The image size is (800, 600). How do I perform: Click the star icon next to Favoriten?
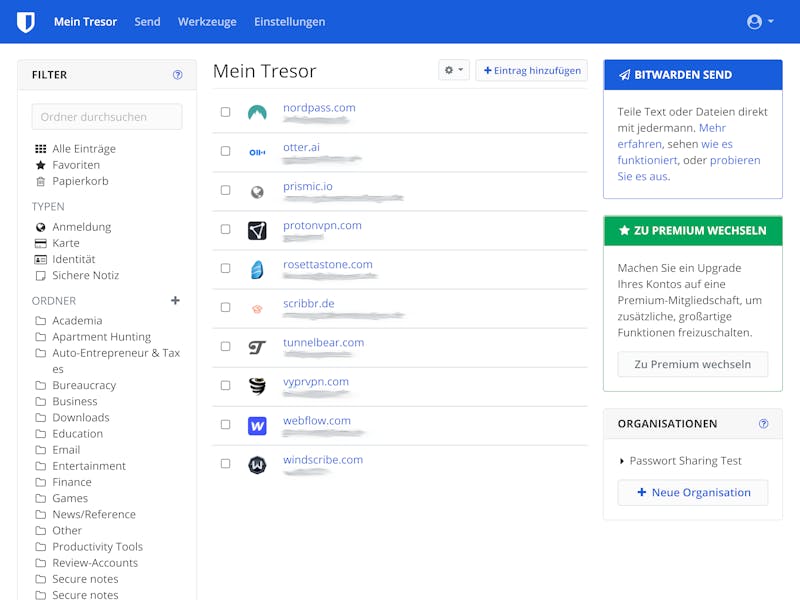pyautogui.click(x=40, y=165)
